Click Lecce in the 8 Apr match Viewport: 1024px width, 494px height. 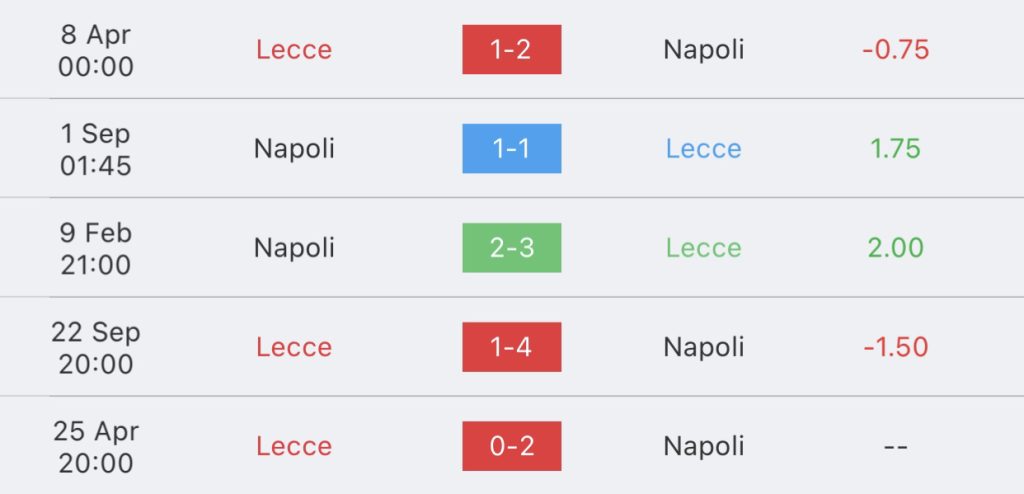pyautogui.click(x=294, y=50)
